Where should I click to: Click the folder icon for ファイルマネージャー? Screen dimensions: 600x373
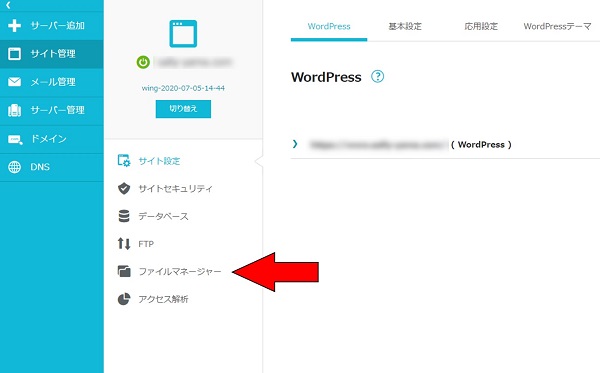click(124, 271)
